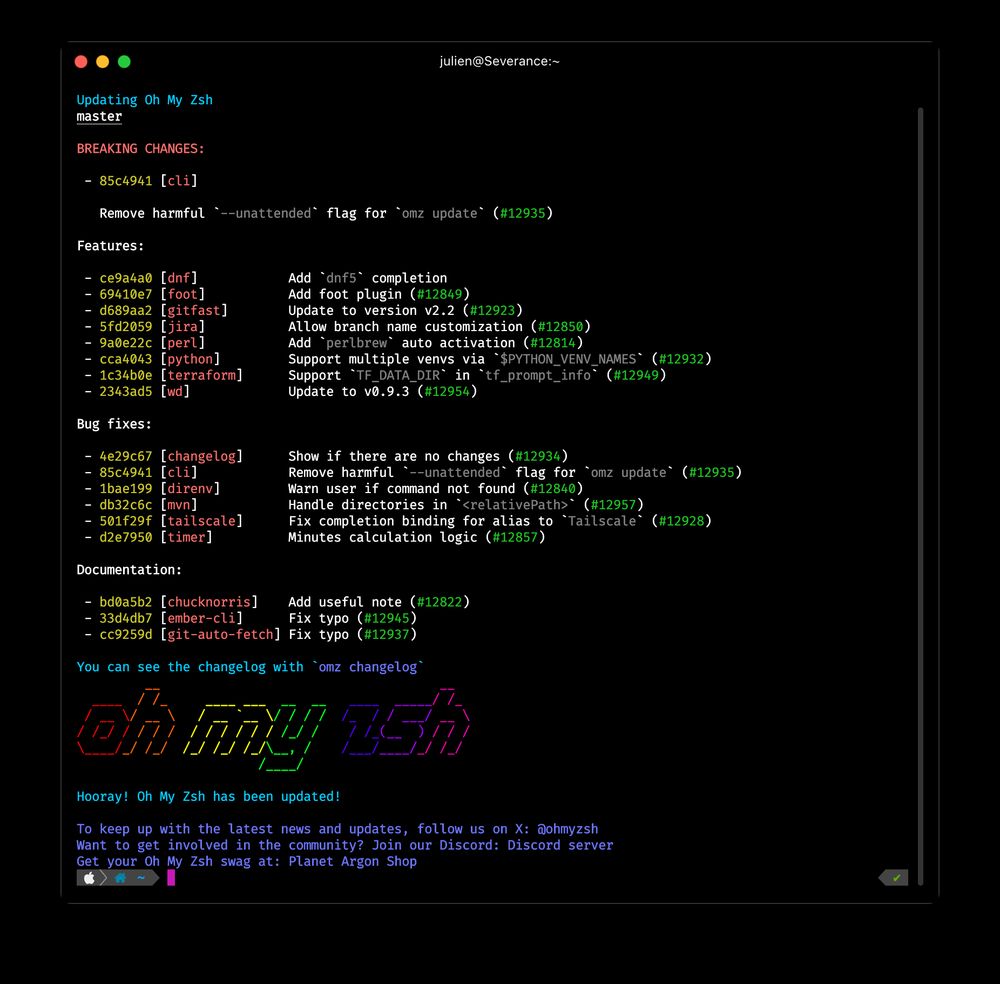
Task: Click commit hash bd0a5b2
Action: 126,602
